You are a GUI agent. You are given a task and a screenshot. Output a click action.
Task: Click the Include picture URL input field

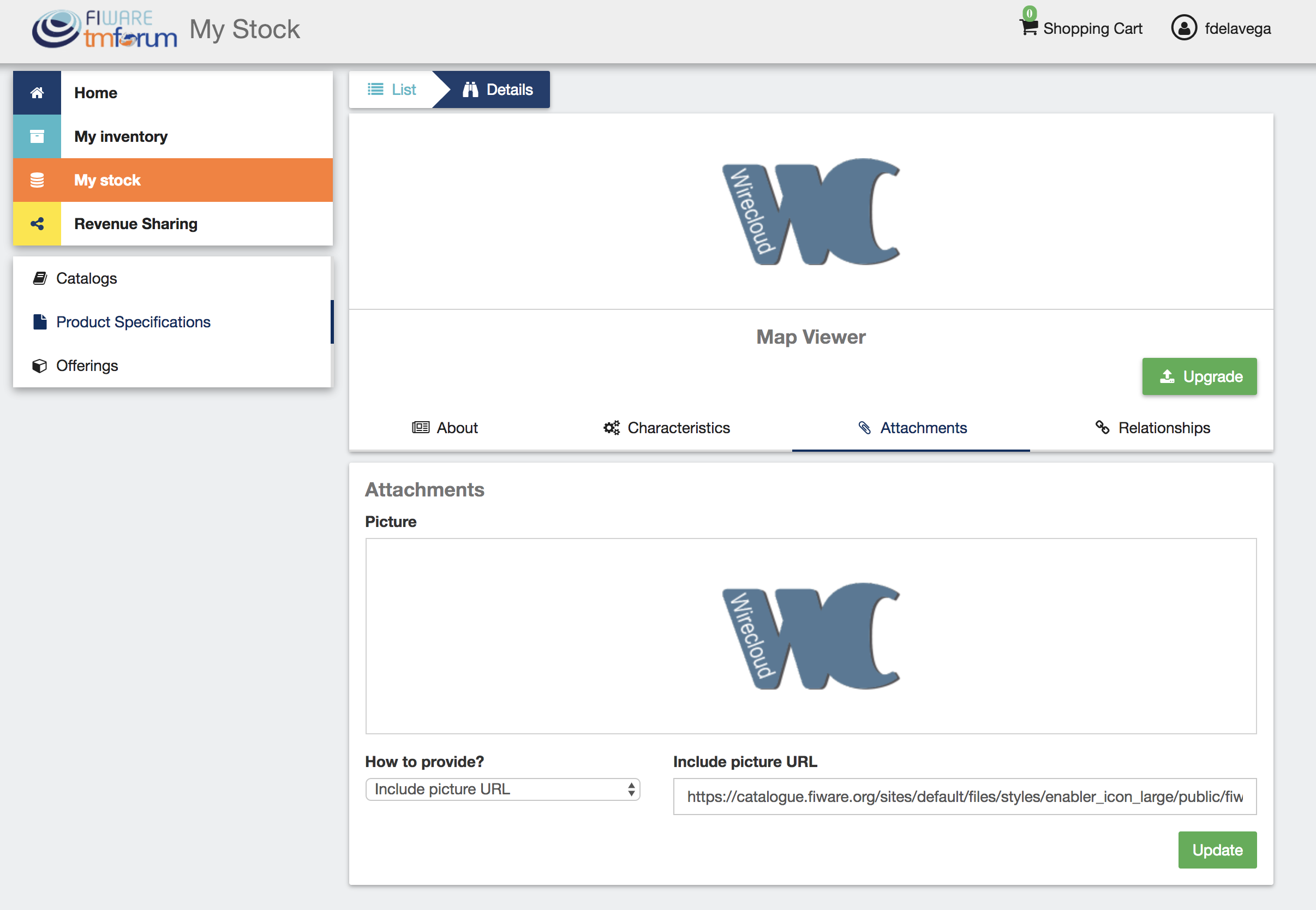click(x=965, y=797)
